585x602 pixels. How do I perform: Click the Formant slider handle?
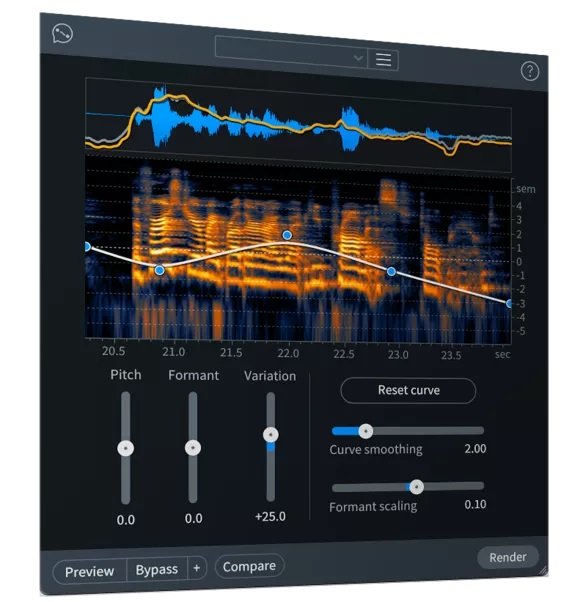[x=193, y=448]
